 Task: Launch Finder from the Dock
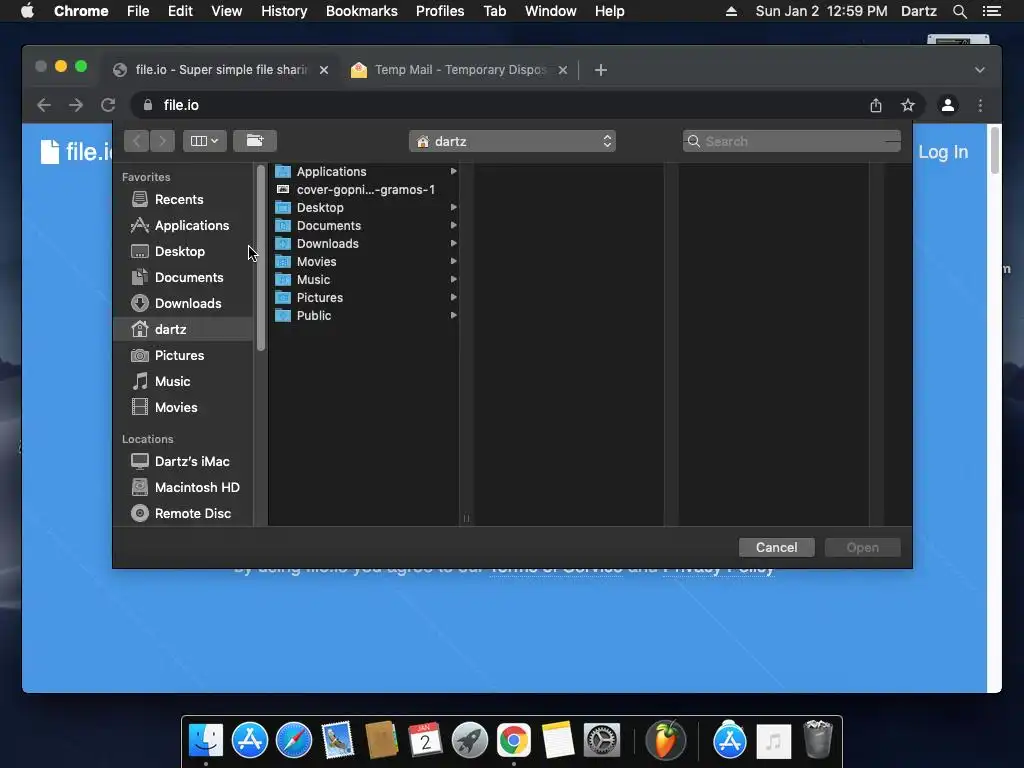(x=206, y=740)
